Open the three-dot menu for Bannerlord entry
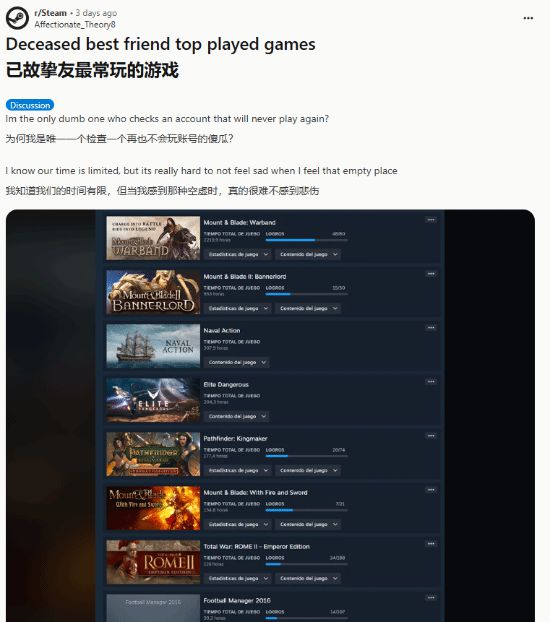This screenshot has height=622, width=550. [431, 274]
